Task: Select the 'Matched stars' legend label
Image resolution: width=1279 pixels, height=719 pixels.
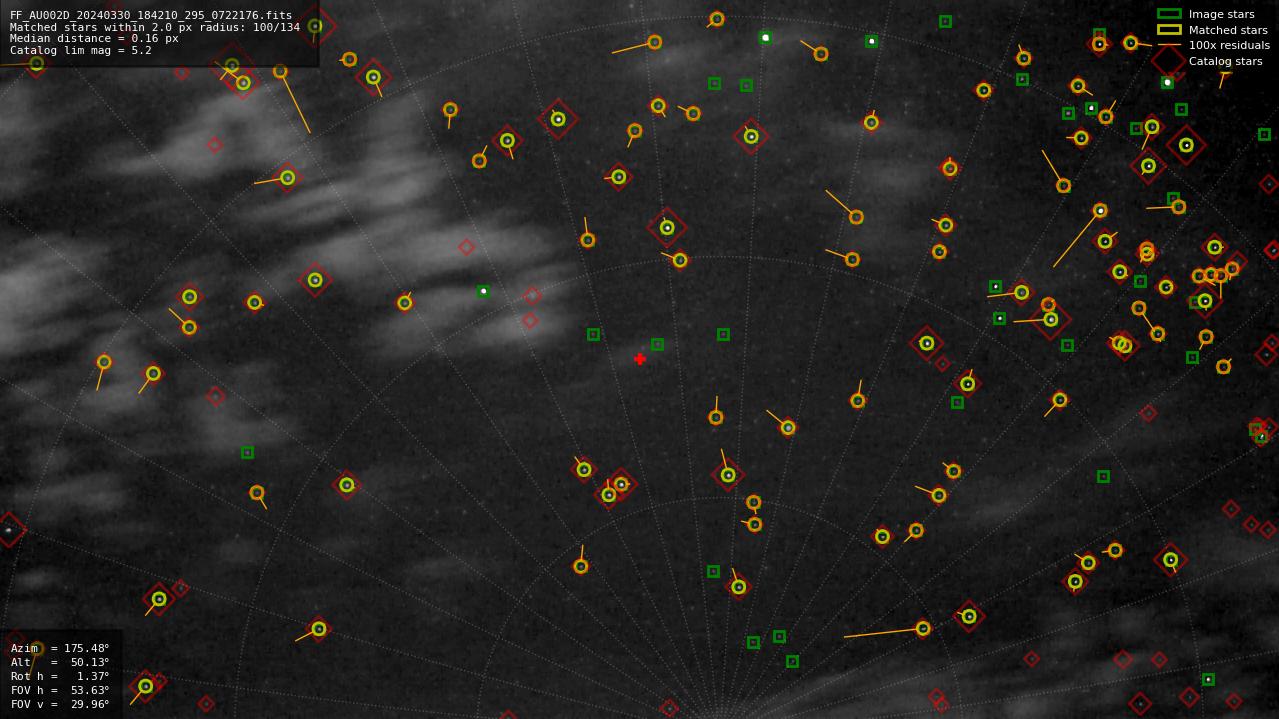Action: click(x=1228, y=30)
